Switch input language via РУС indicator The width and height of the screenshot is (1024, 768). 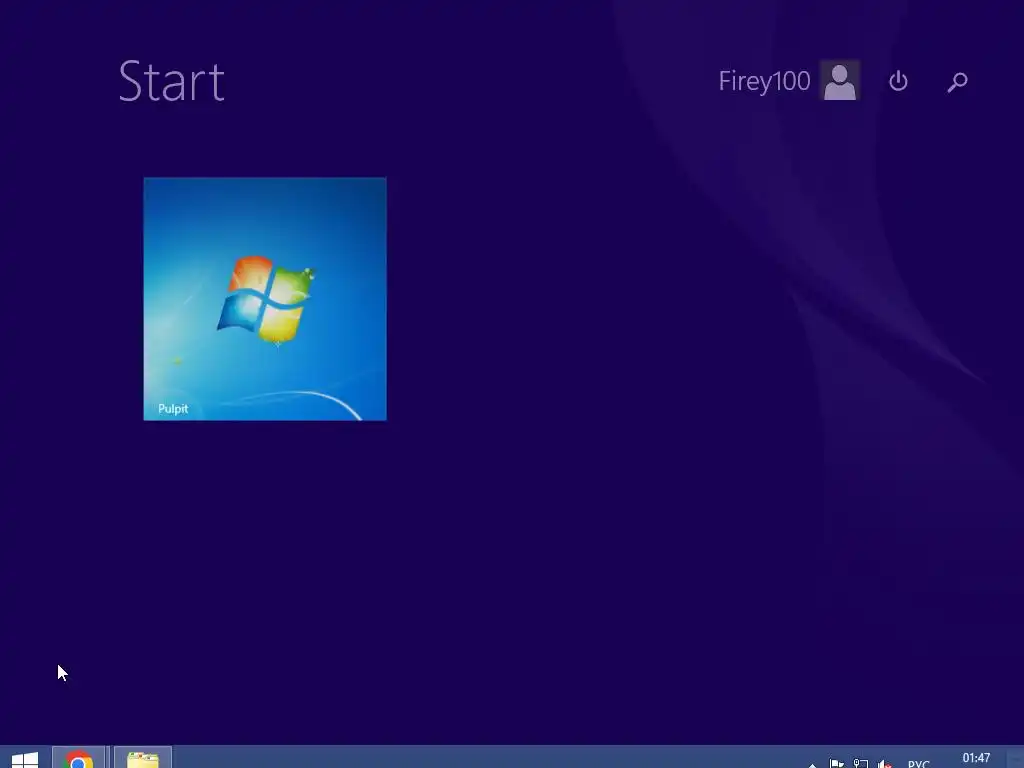click(x=918, y=763)
